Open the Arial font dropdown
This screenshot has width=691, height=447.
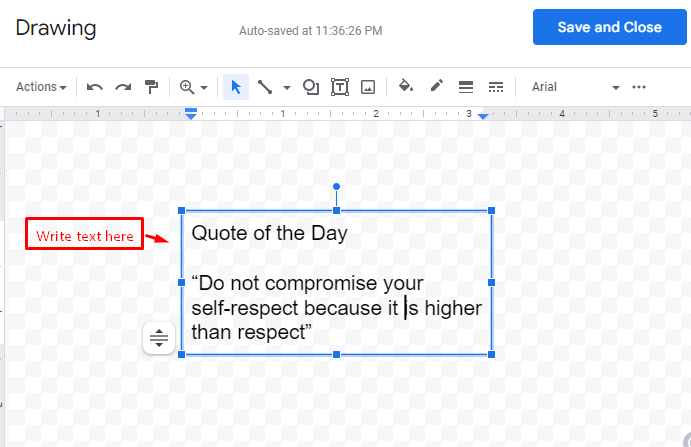point(575,87)
